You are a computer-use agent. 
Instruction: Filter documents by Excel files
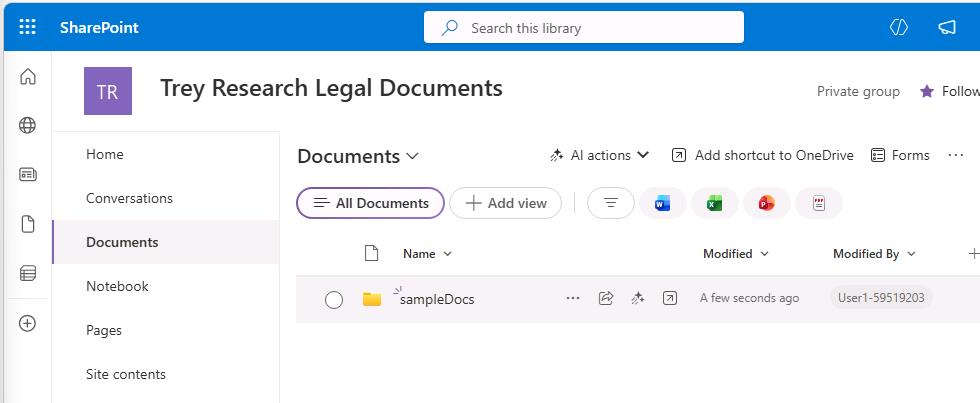coord(714,203)
